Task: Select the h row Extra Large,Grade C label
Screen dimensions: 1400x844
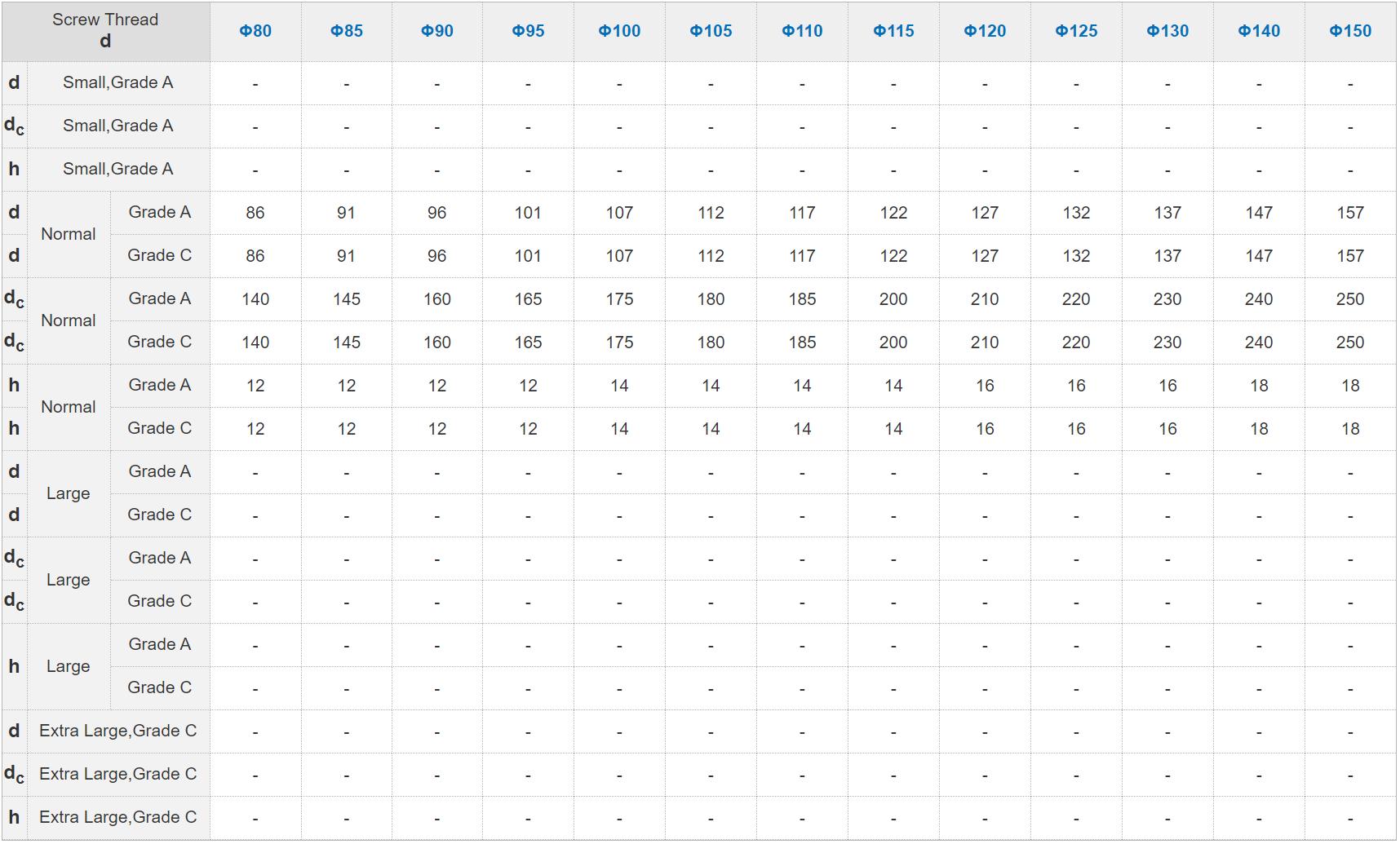Action: point(118,817)
